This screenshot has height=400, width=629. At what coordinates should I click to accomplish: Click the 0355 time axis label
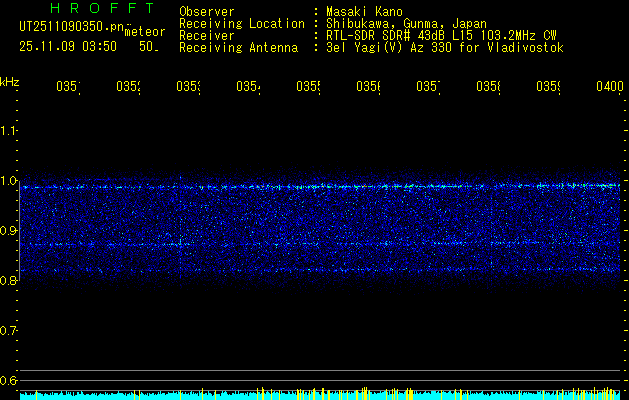(308, 86)
